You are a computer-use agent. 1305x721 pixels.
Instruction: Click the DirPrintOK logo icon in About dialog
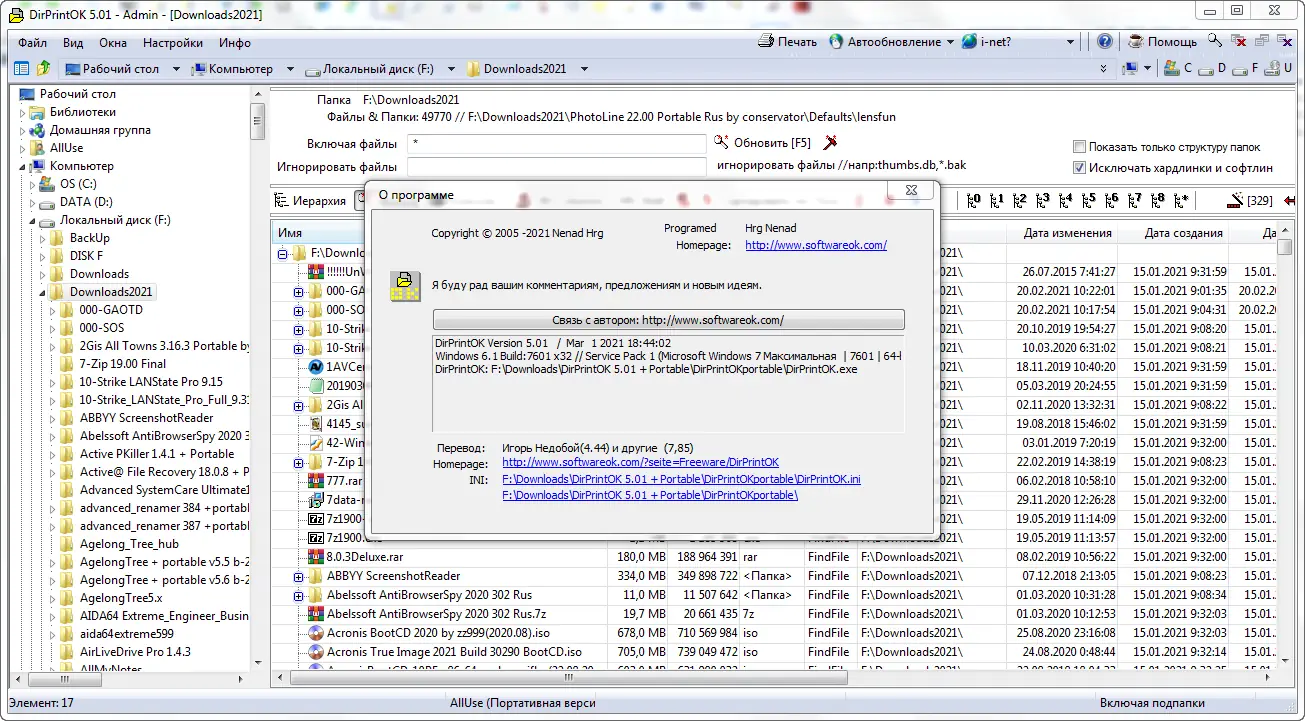(405, 286)
